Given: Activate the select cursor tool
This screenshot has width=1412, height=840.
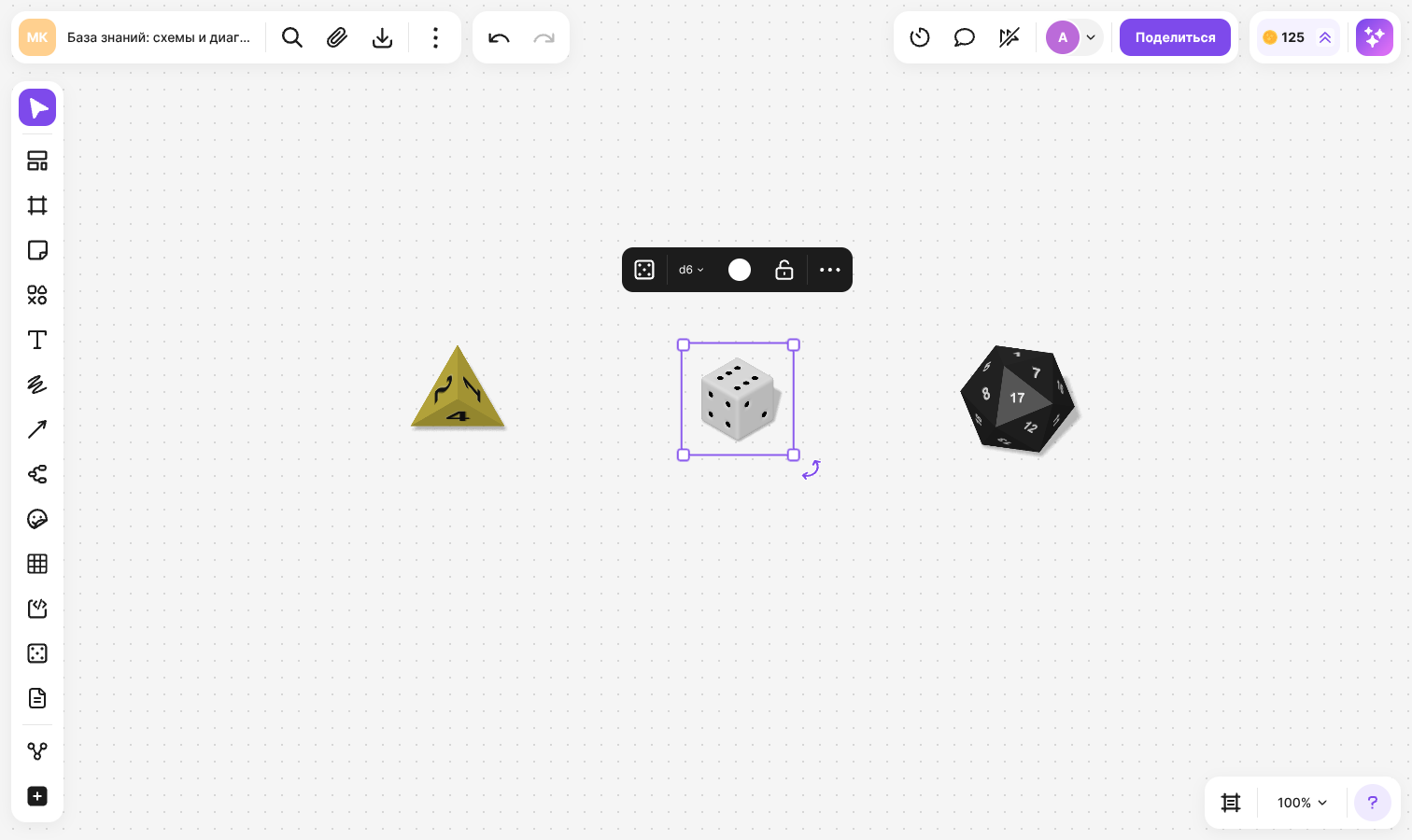Looking at the screenshot, I should click(x=37, y=107).
